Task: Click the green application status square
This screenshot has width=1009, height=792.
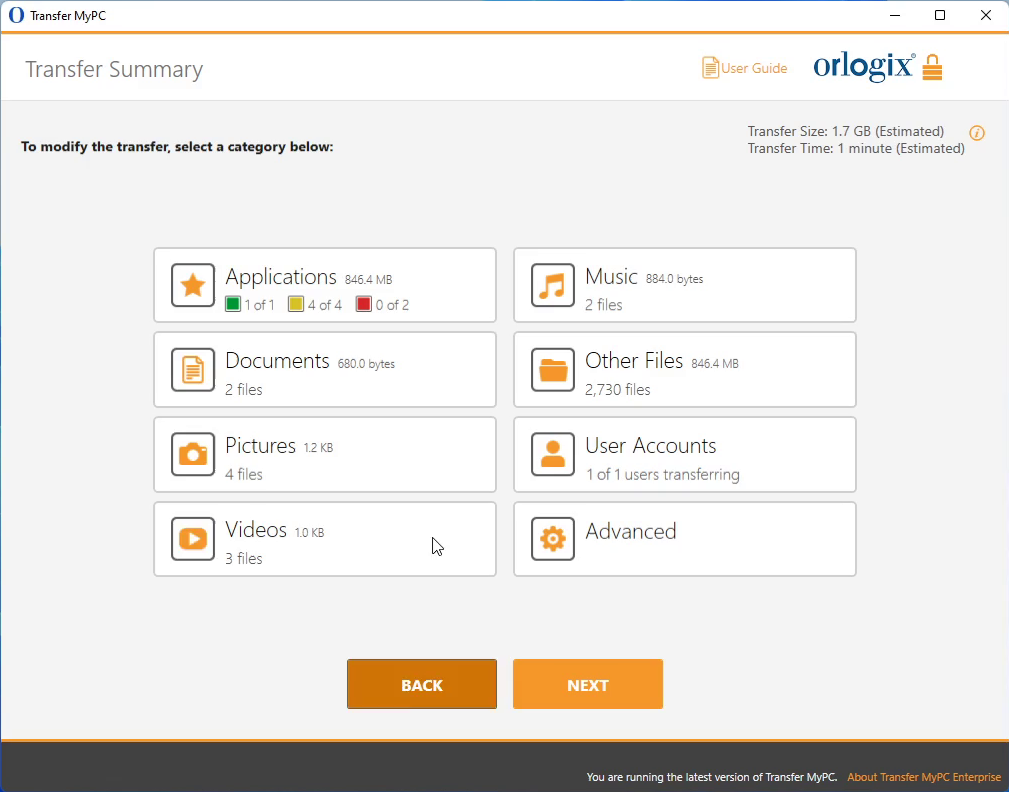Action: click(x=233, y=305)
